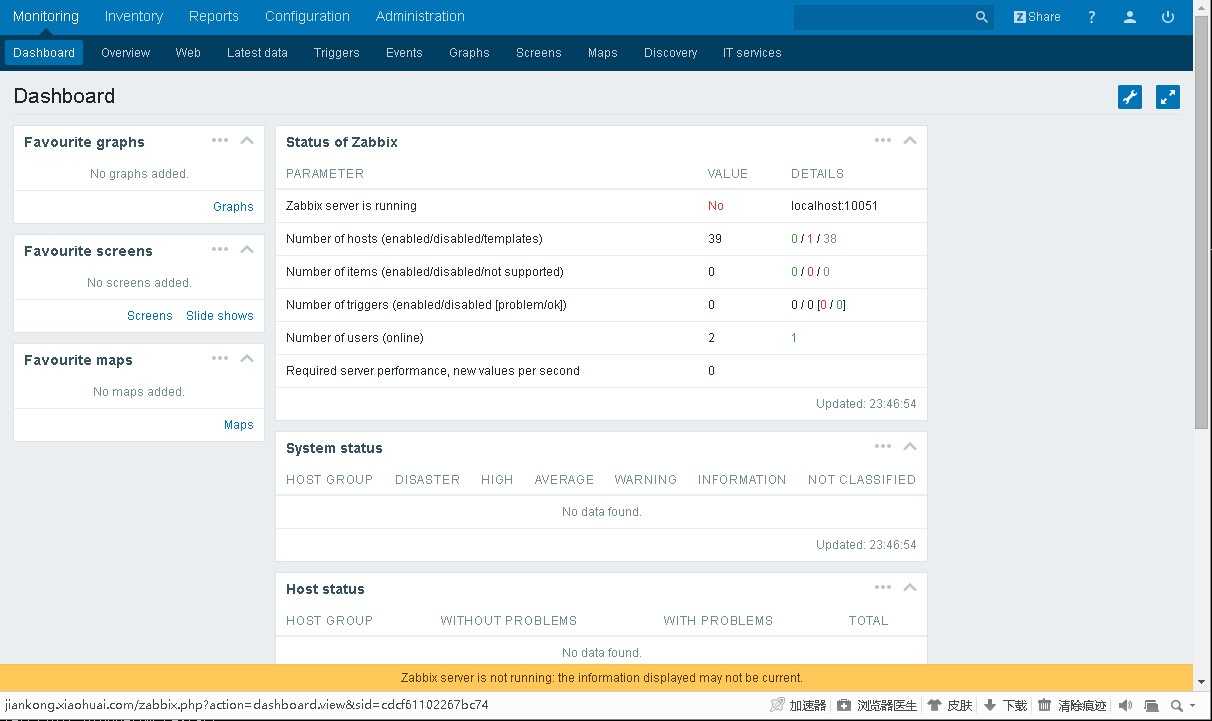The height and width of the screenshot is (721, 1212).
Task: Click the downloads (下载) arrow icon
Action: (990, 705)
